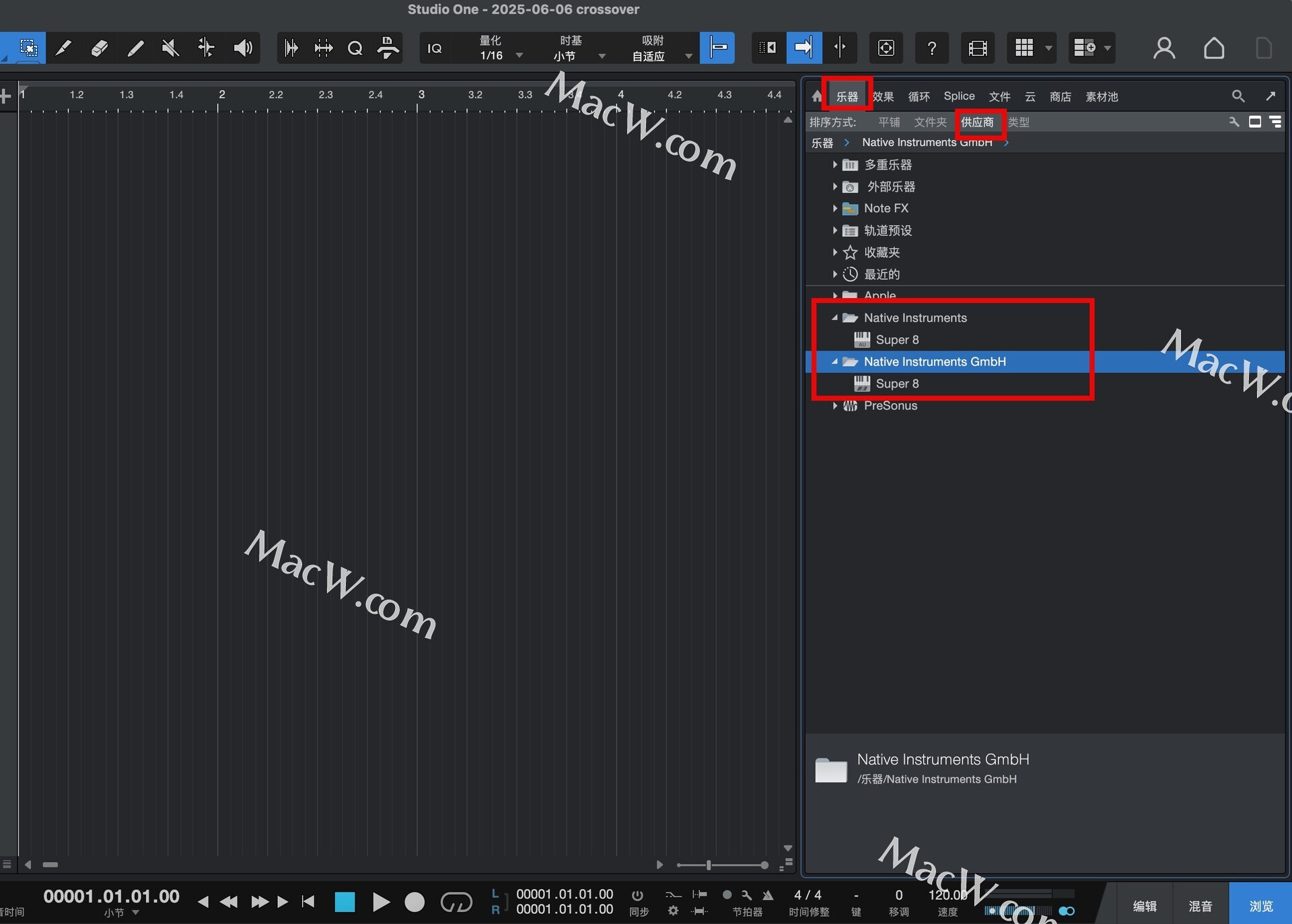Expand the 最近的 recent folder
This screenshot has height=924, width=1292.
tap(835, 274)
